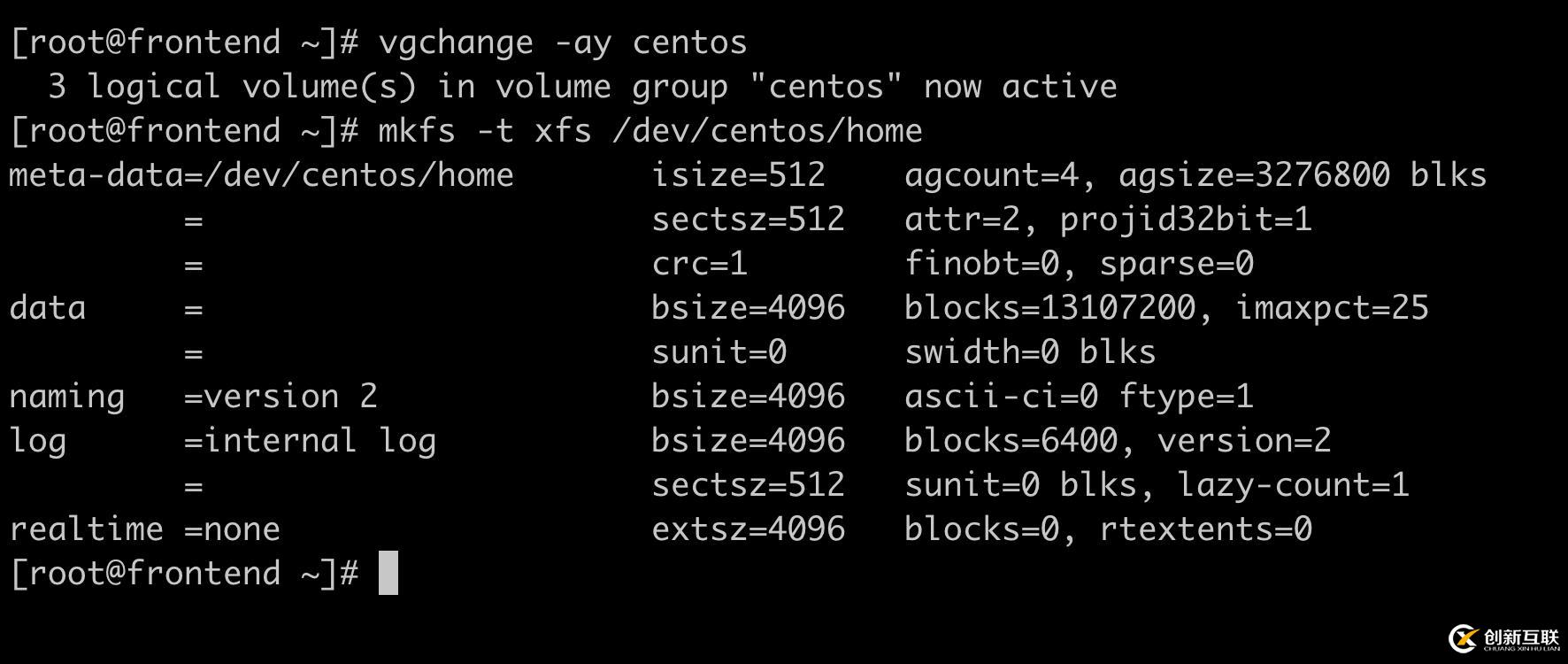1568x664 pixels.
Task: Click 'extsz=4096' value
Action: (x=748, y=529)
